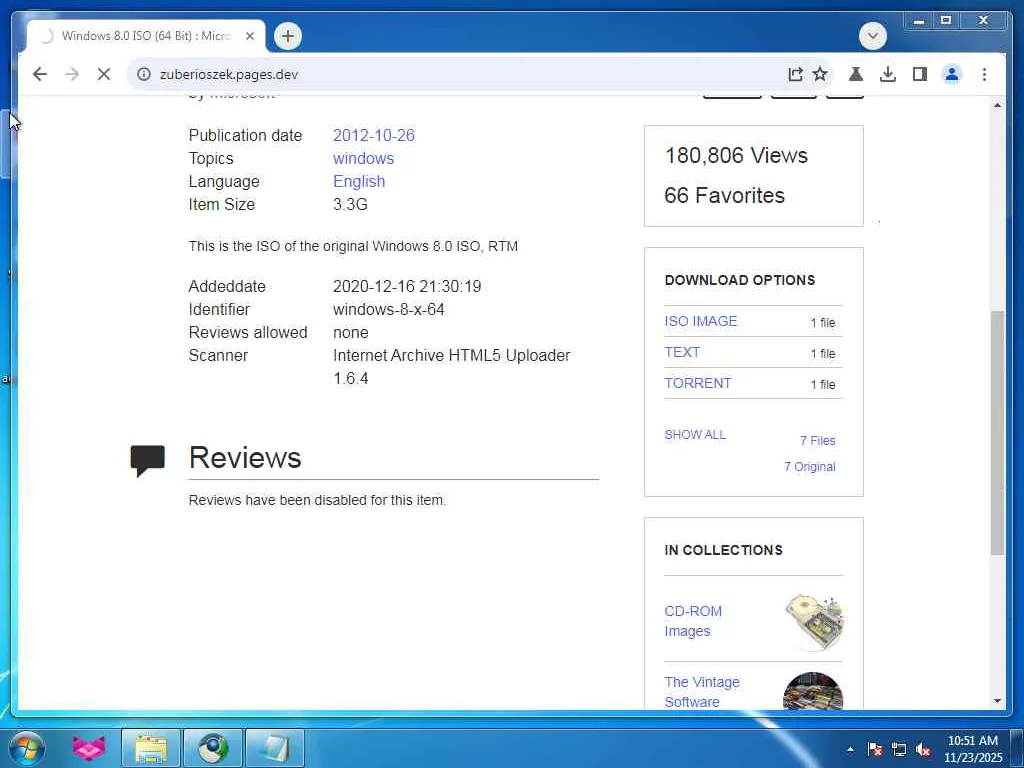The height and width of the screenshot is (768, 1024).
Task: Open publication date 2012-10-26 link
Action: [374, 135]
